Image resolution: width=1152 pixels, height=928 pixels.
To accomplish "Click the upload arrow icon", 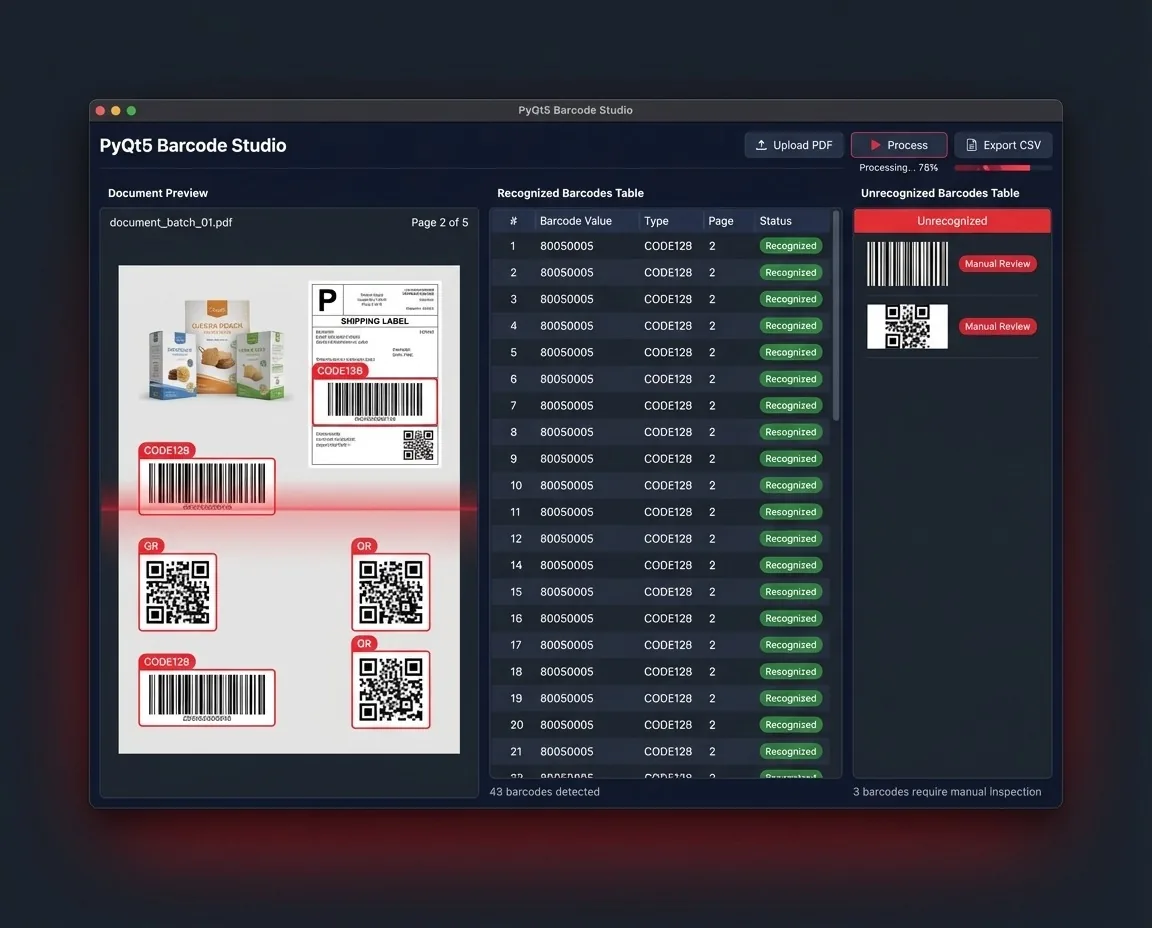I will click(x=761, y=145).
